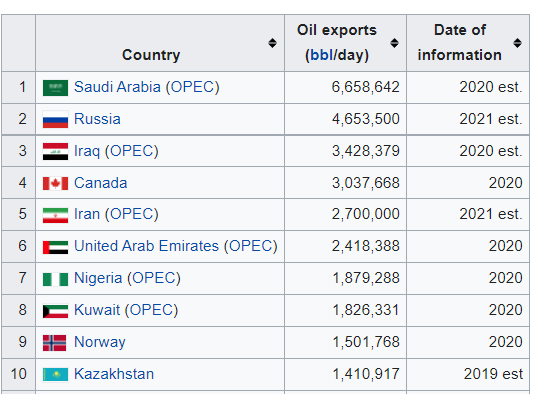Select the 6,658,642 export value cell

345,87
